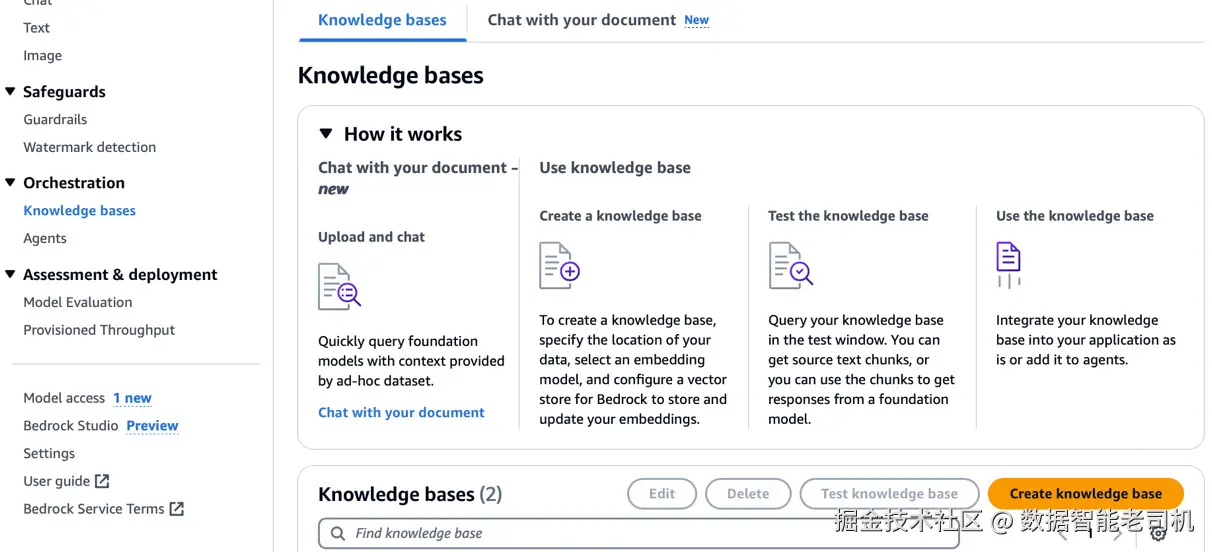
Task: Click the Bedrock Service Terms external icon
Action: 177,509
